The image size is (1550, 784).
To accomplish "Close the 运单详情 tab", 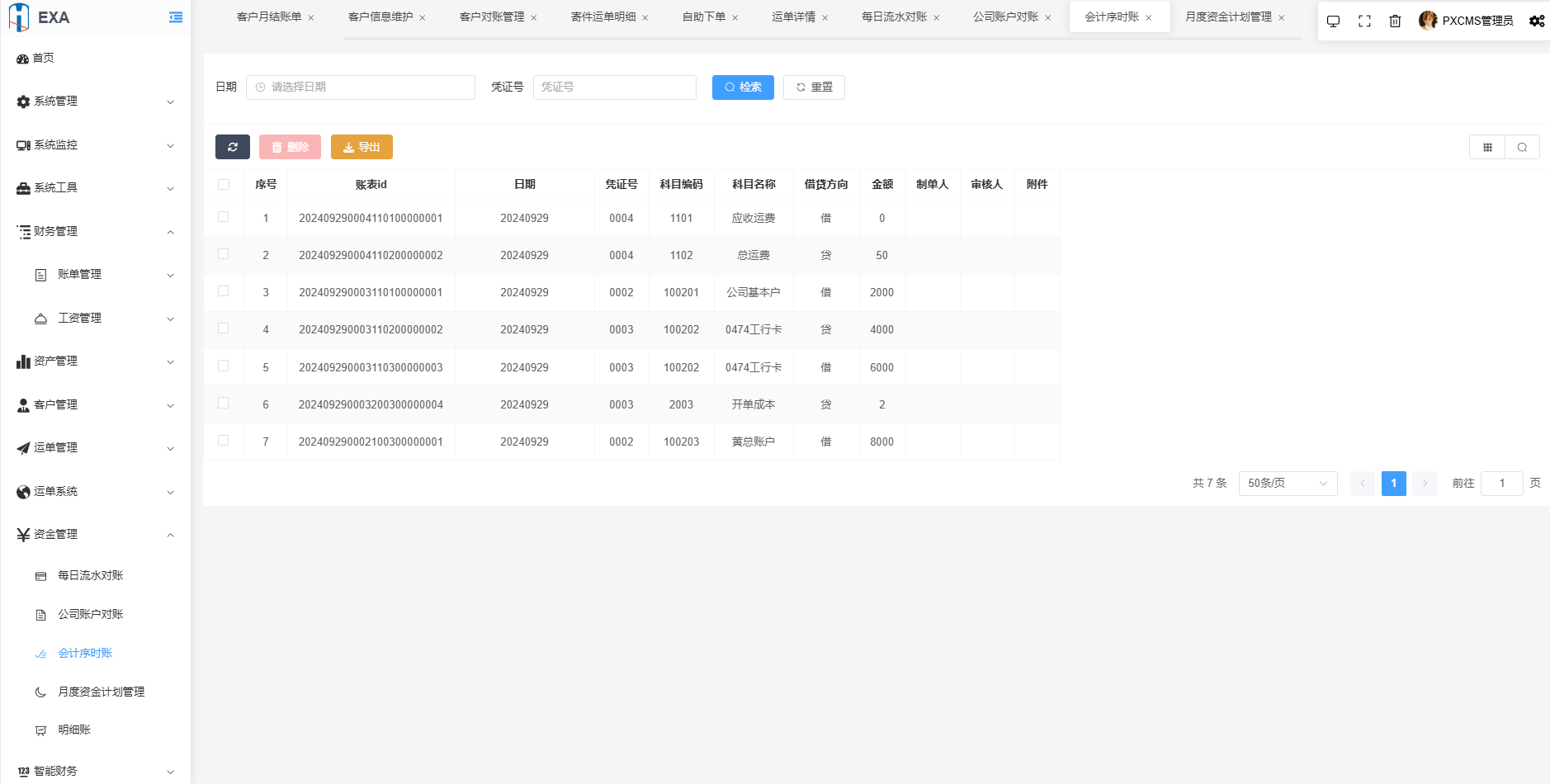I will click(825, 17).
